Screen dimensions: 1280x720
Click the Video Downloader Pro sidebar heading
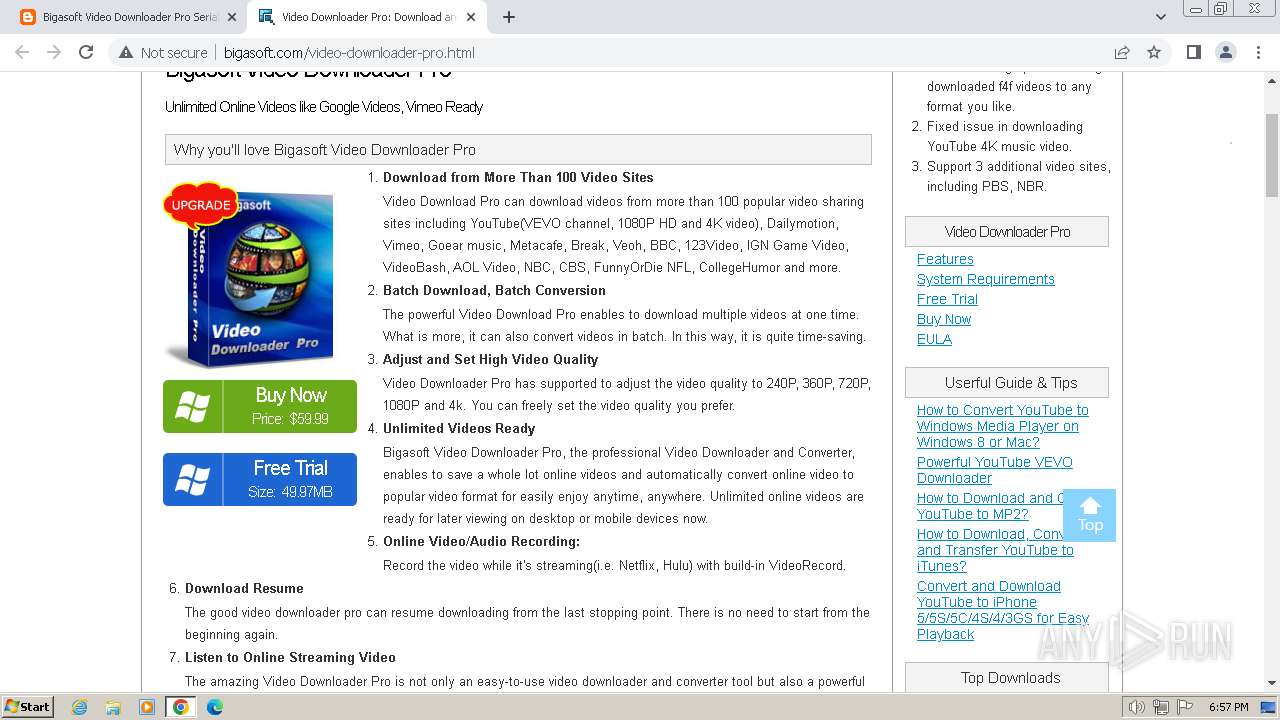coord(1007,231)
